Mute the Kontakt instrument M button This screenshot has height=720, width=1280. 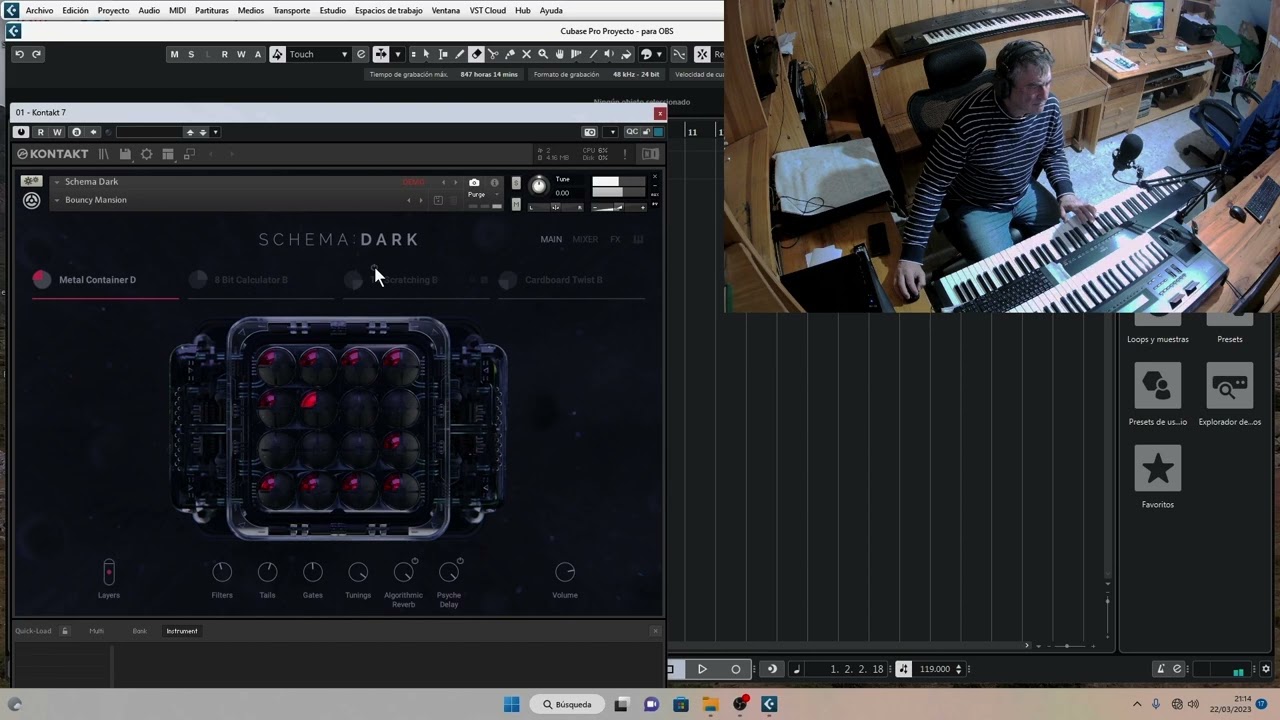[516, 204]
